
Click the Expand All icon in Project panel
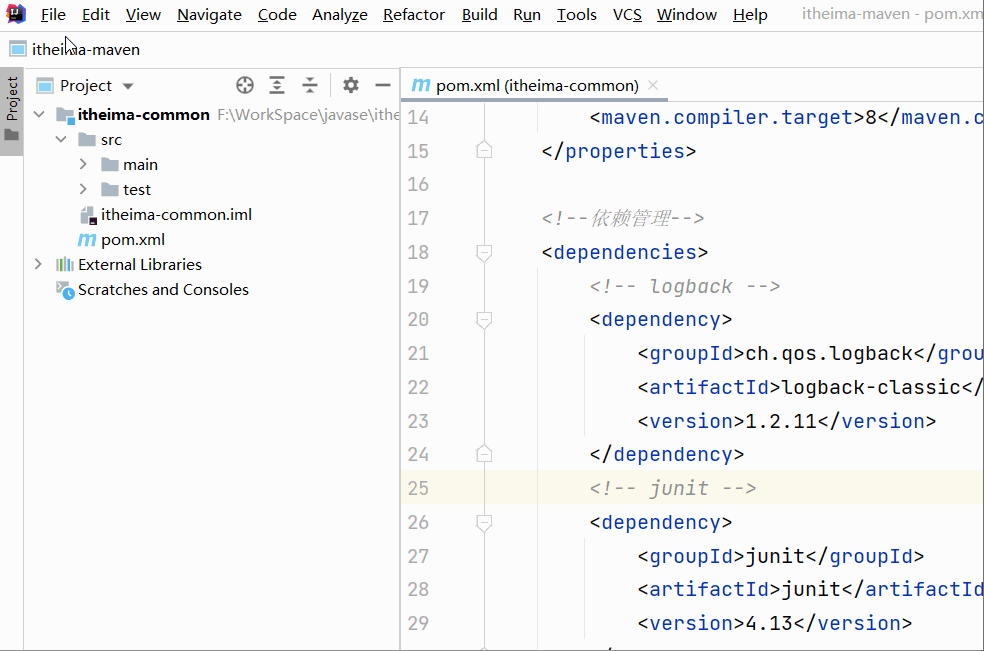click(277, 85)
